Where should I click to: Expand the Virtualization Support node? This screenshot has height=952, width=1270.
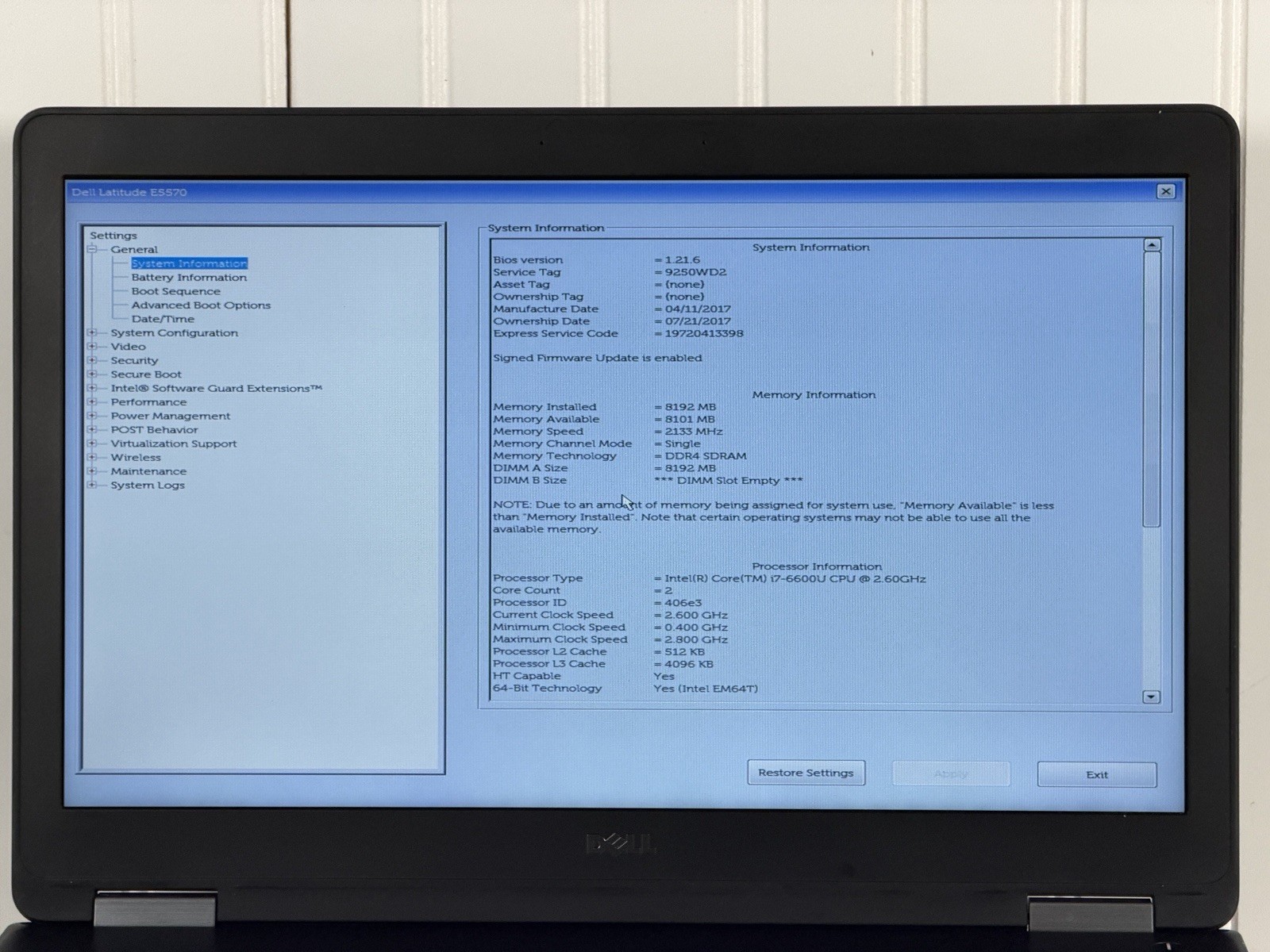point(92,443)
